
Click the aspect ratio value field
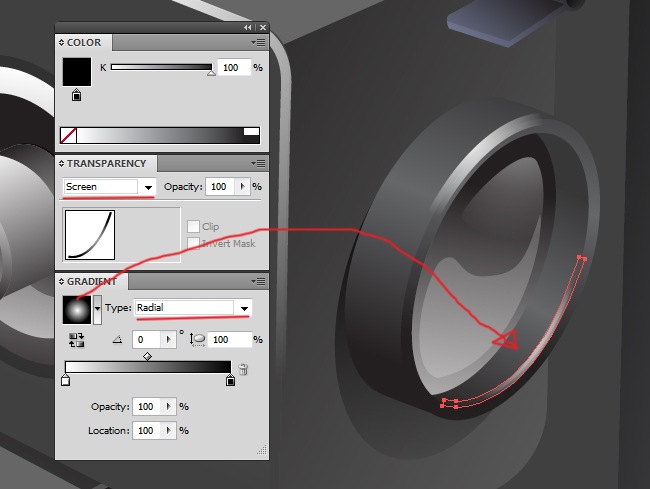[x=230, y=340]
